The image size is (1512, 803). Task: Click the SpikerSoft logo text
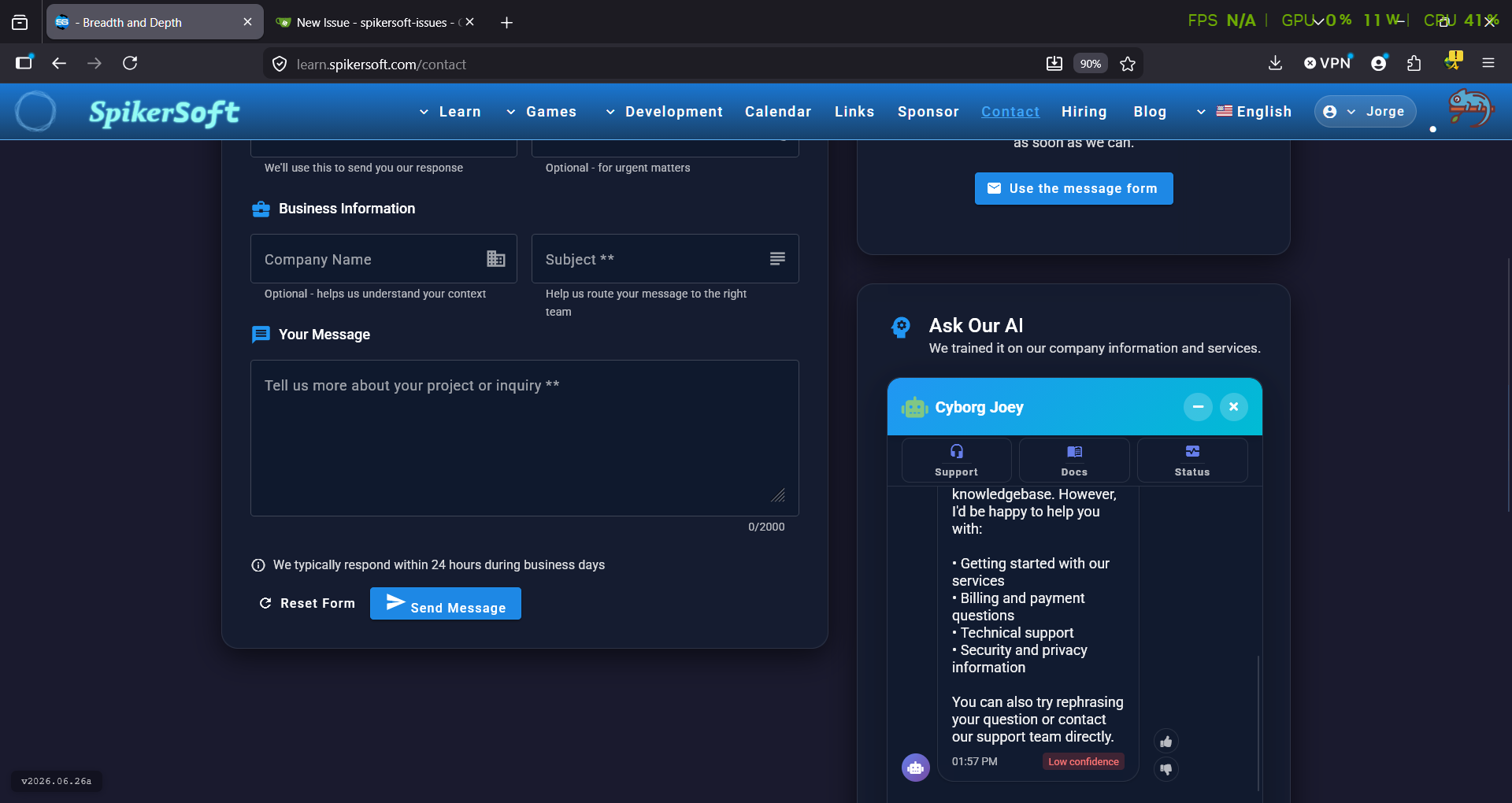[x=164, y=113]
